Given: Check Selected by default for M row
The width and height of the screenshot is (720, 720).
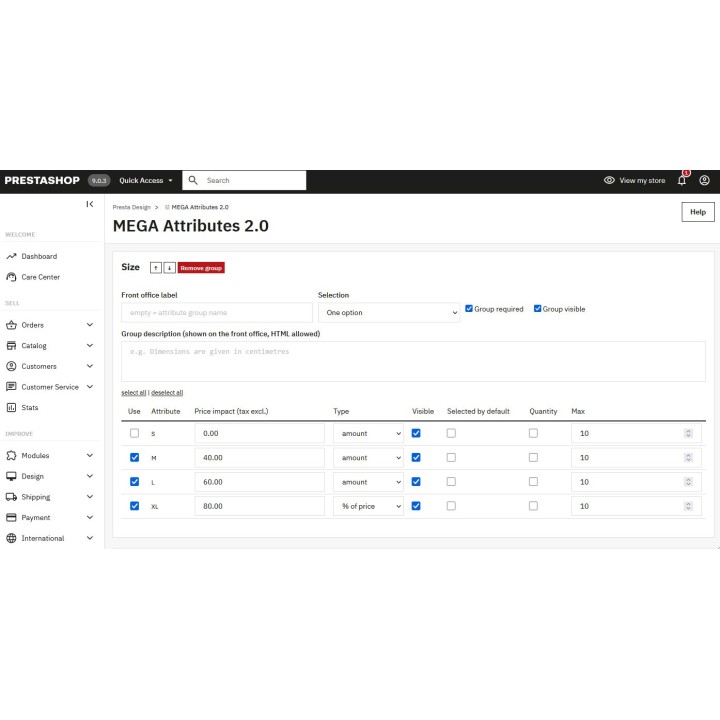Looking at the screenshot, I should [x=451, y=457].
